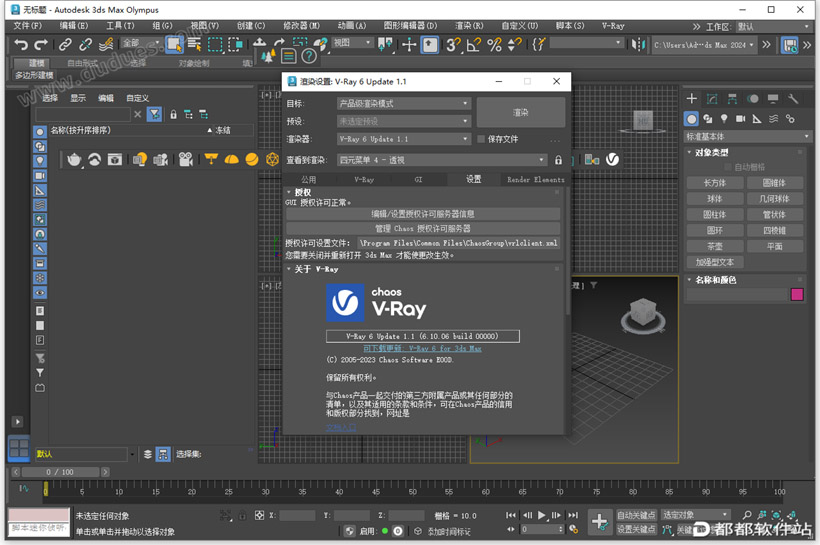The image size is (820, 545).
Task: Open the magenta object color swatch
Action: 797,294
